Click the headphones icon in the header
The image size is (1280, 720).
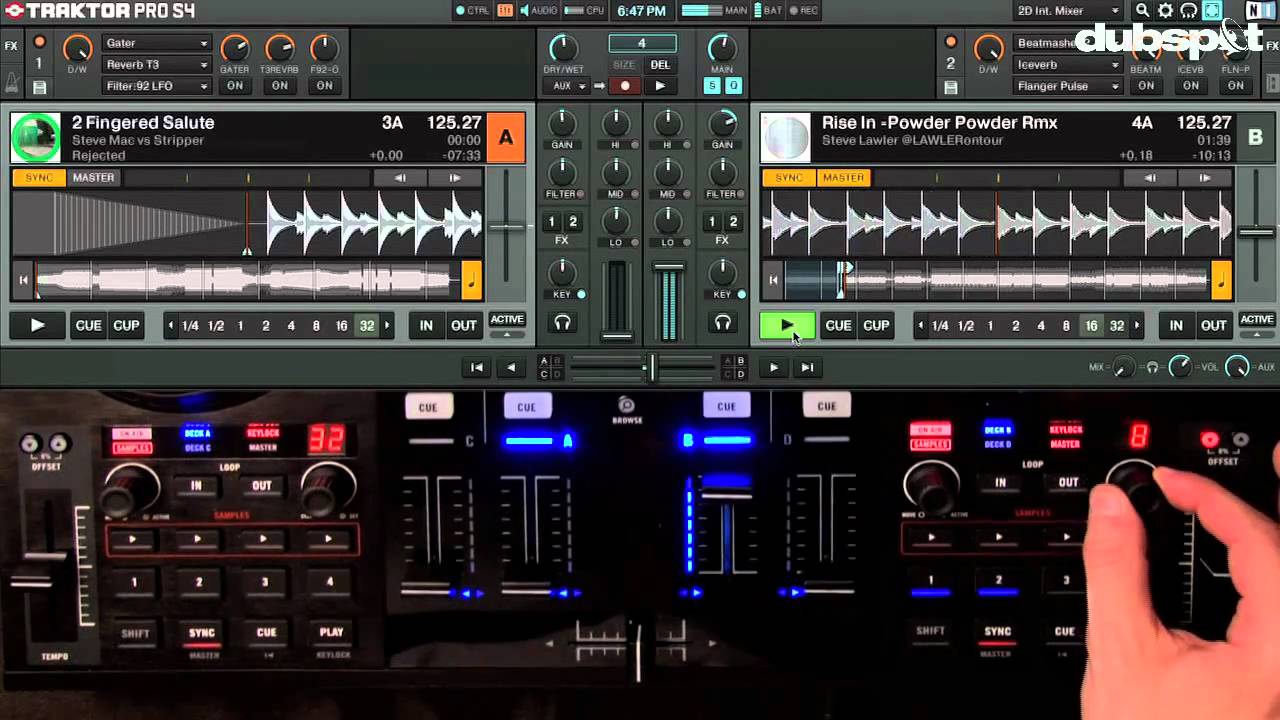[1188, 11]
